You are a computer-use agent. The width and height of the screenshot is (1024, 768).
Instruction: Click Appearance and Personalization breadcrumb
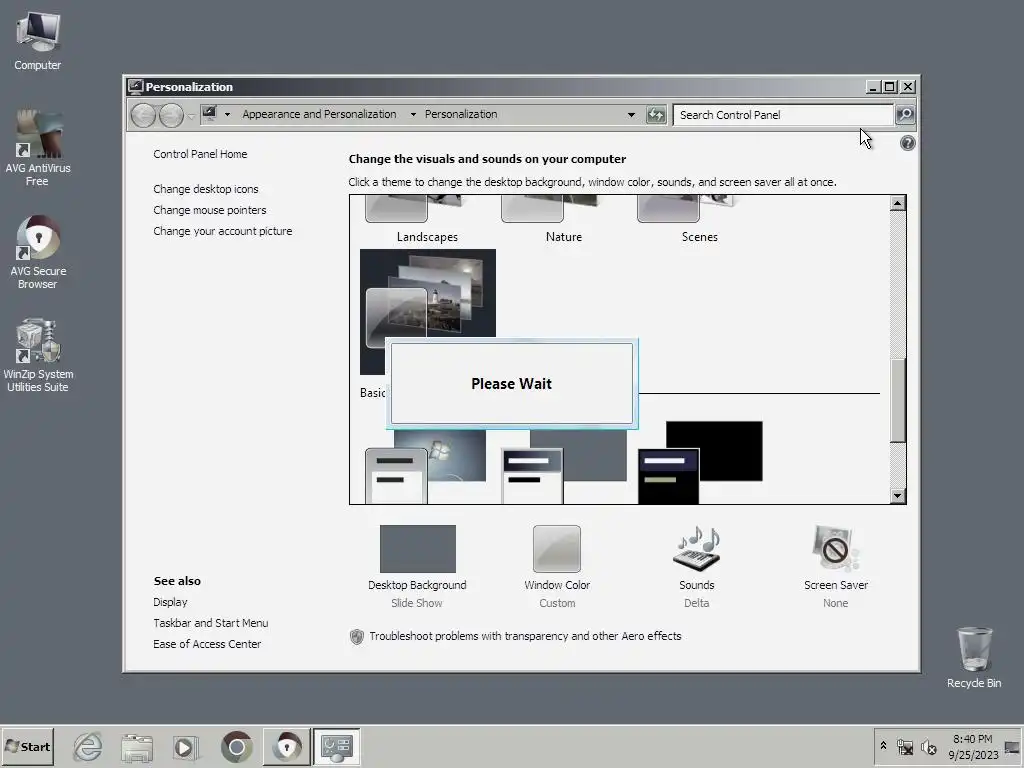click(x=319, y=114)
